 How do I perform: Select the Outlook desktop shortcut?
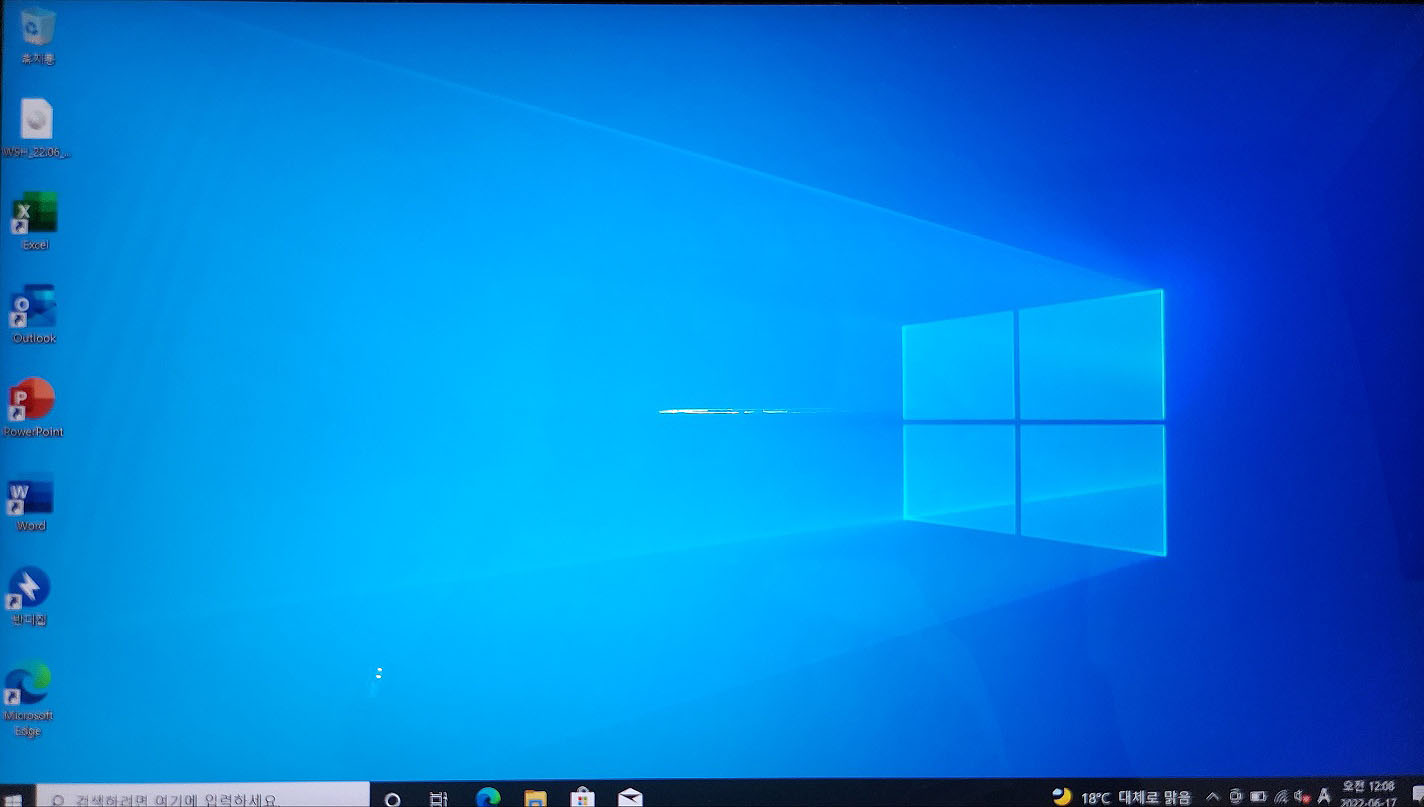[x=34, y=314]
